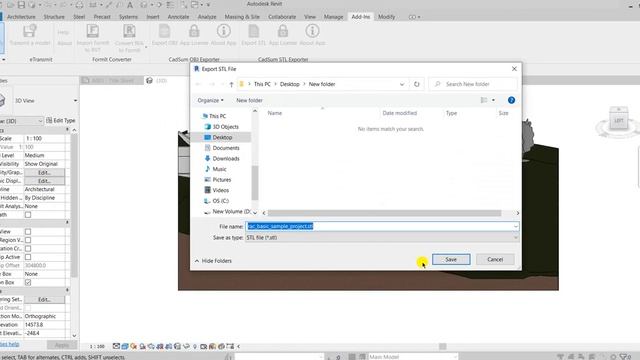Switch to the Architecture ribbon tab

point(21,17)
